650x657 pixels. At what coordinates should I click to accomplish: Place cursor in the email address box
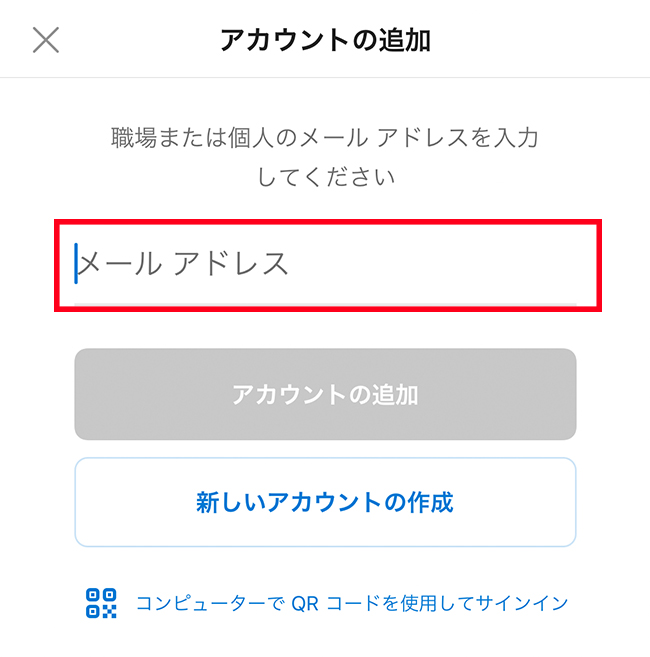[x=325, y=264]
